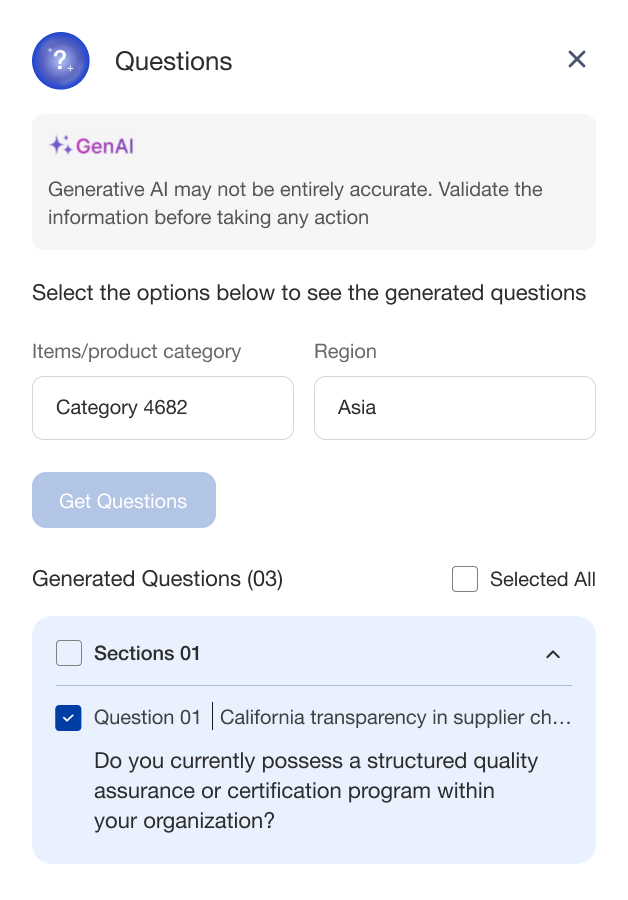Uncheck the Question 01 checkbox
This screenshot has width=628, height=900.
69,717
